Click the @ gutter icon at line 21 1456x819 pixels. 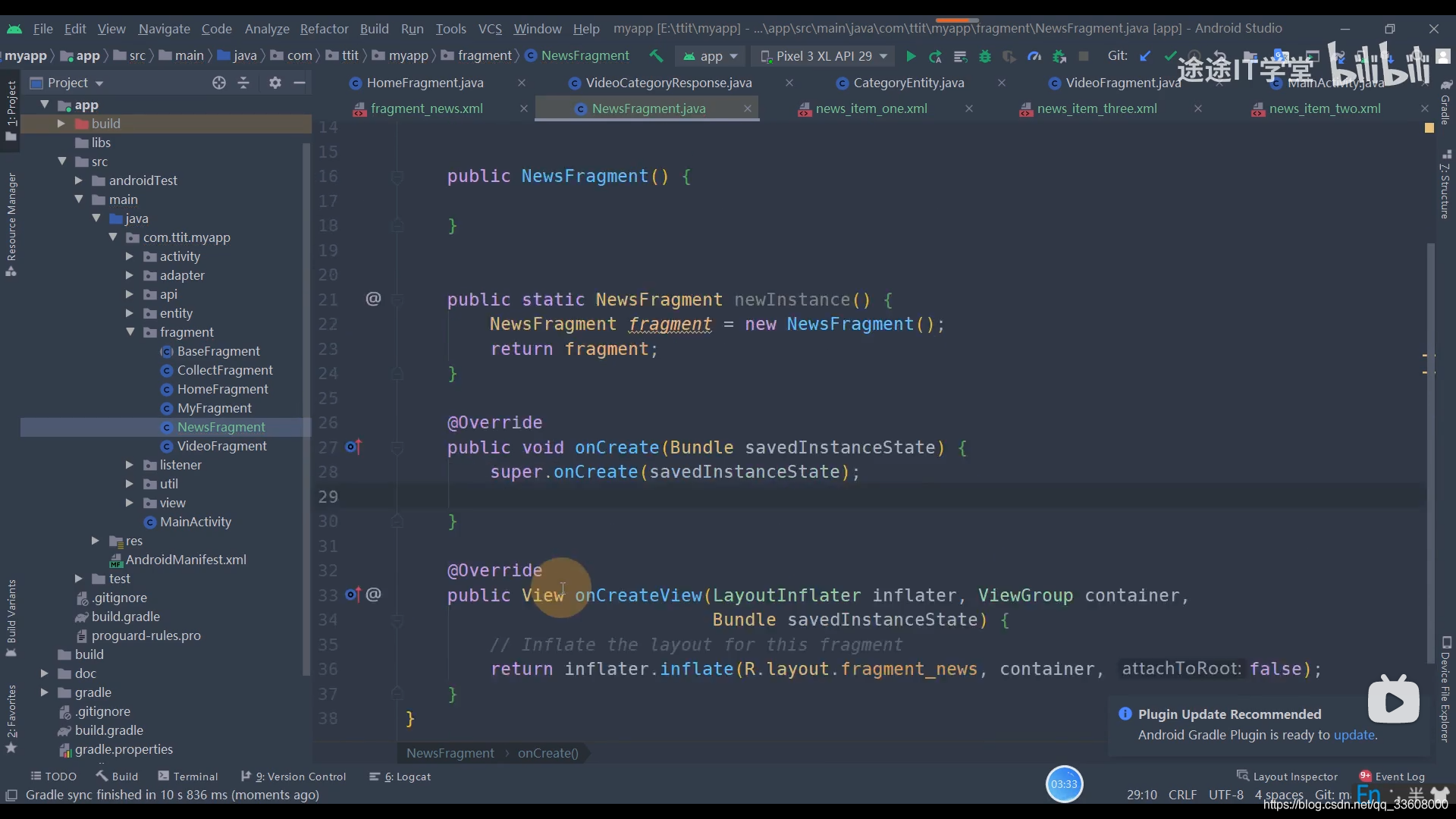point(373,299)
